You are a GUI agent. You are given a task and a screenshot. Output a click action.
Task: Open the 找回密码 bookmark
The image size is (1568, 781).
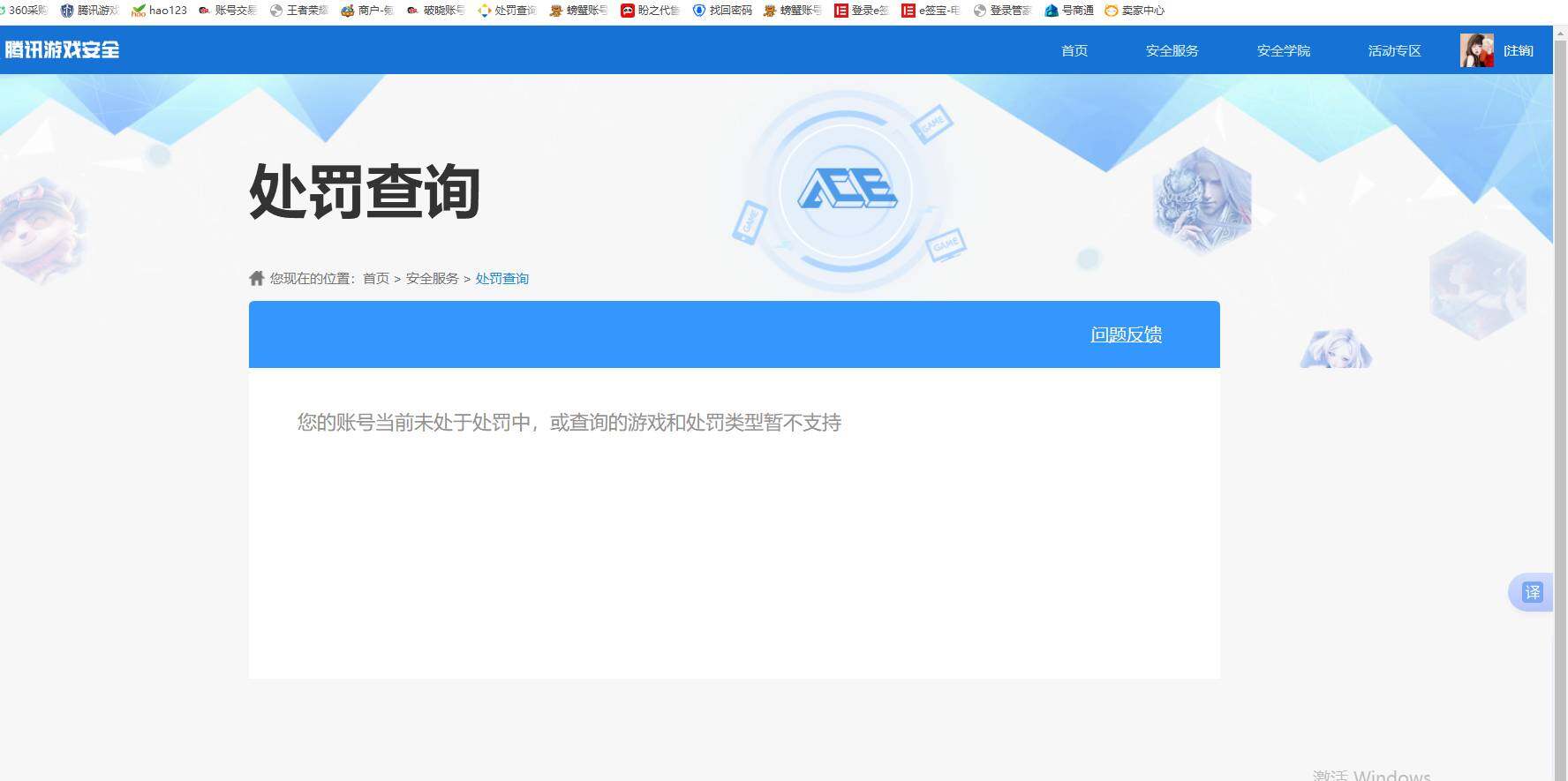[722, 11]
